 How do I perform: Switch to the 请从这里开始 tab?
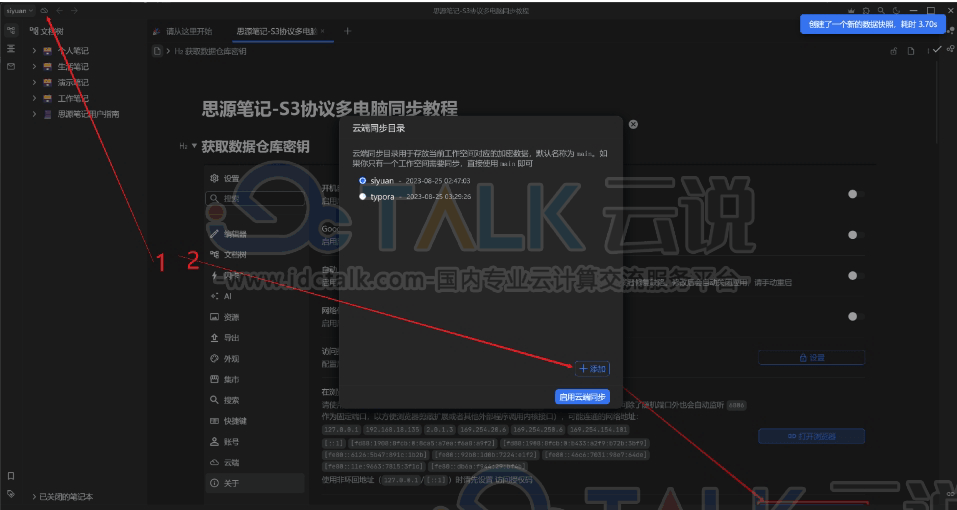pyautogui.click(x=183, y=31)
